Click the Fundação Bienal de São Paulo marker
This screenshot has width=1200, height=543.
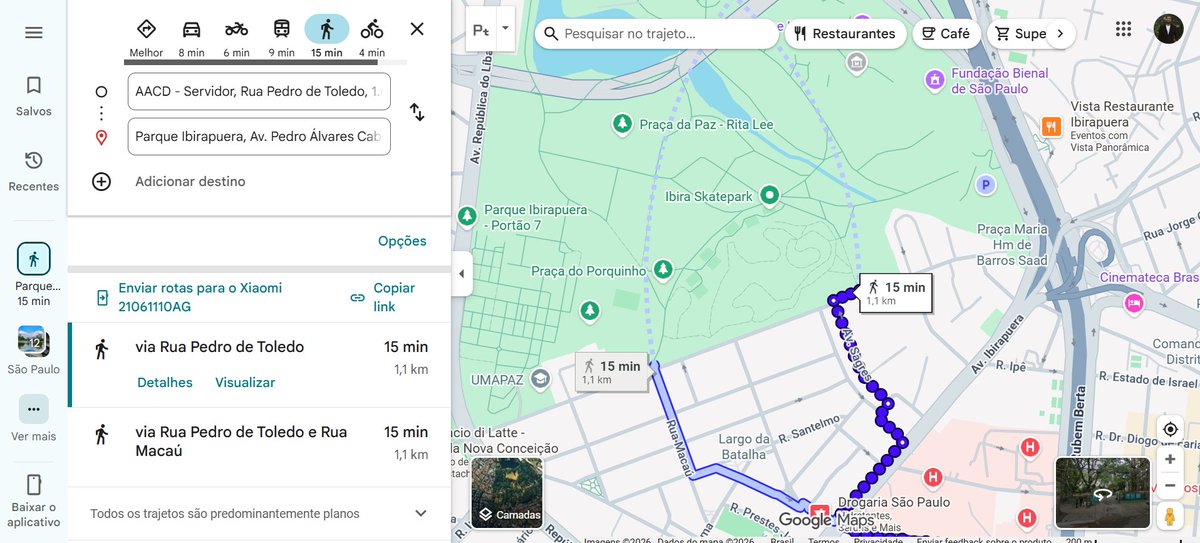tap(935, 79)
